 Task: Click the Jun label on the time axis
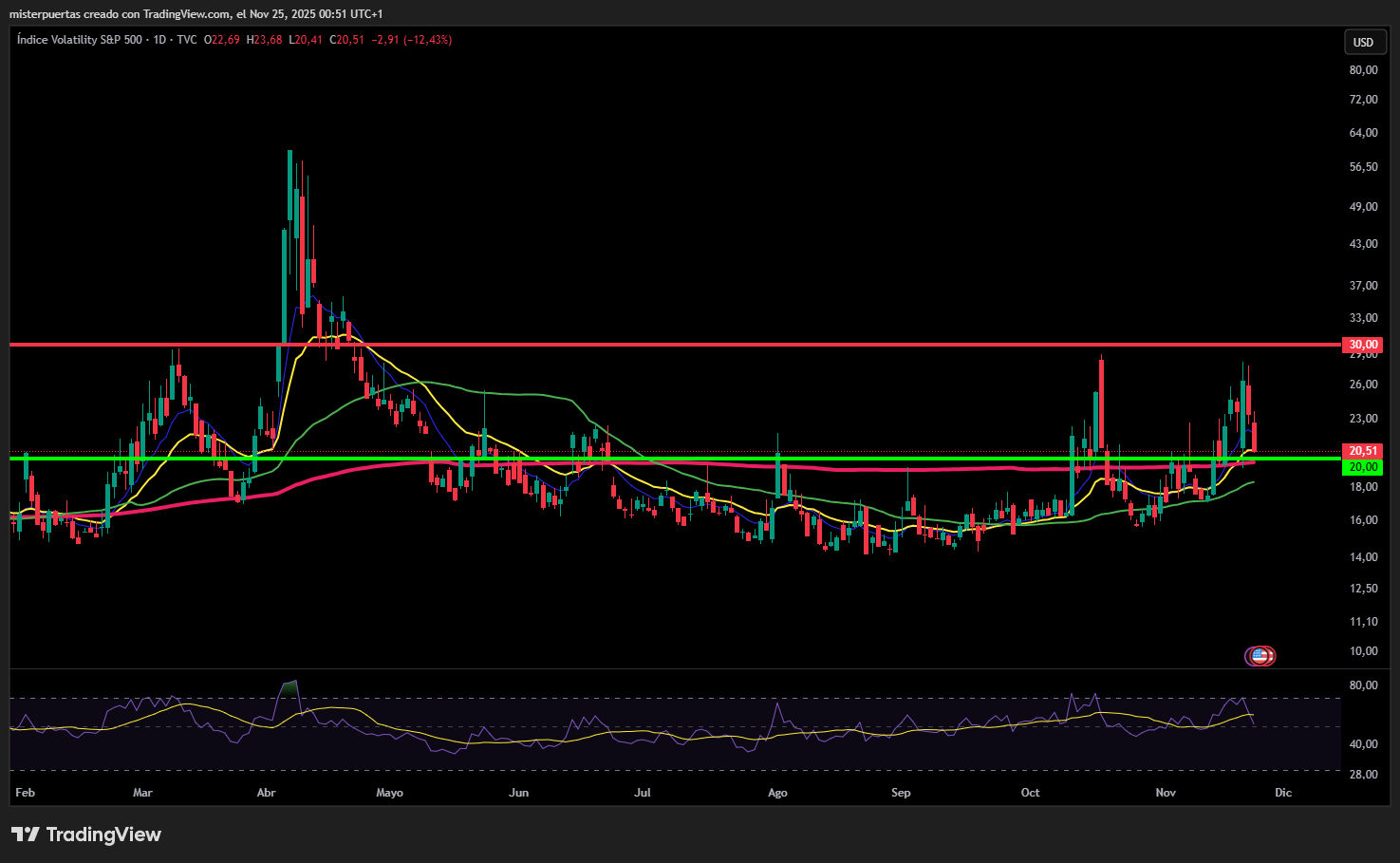tap(518, 793)
